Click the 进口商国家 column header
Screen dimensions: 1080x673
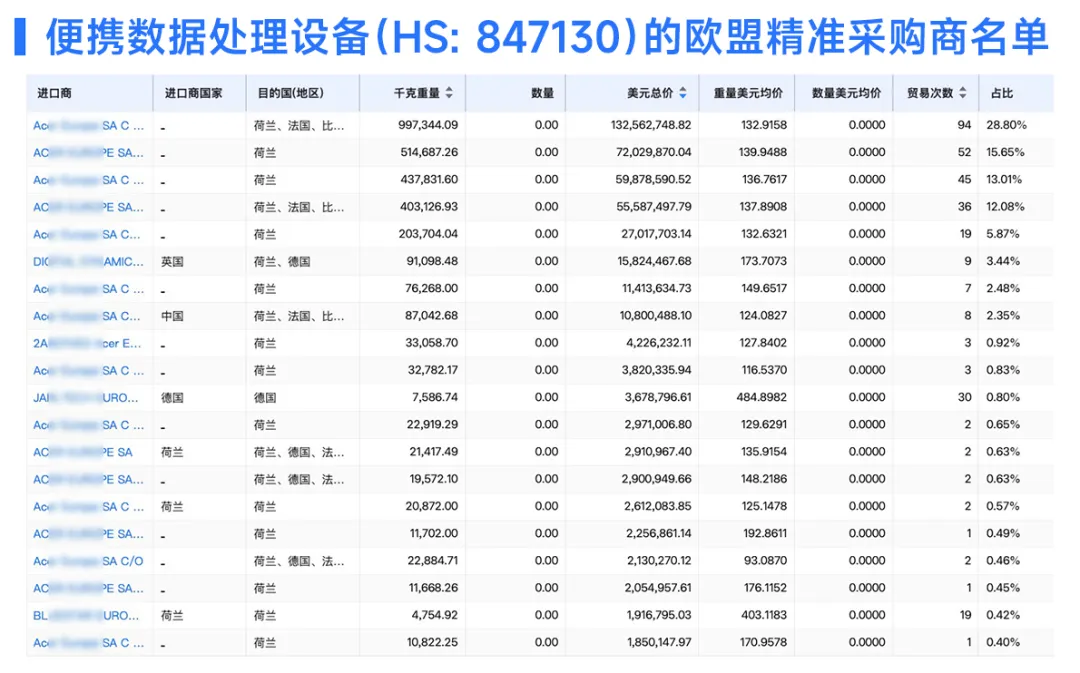point(194,93)
